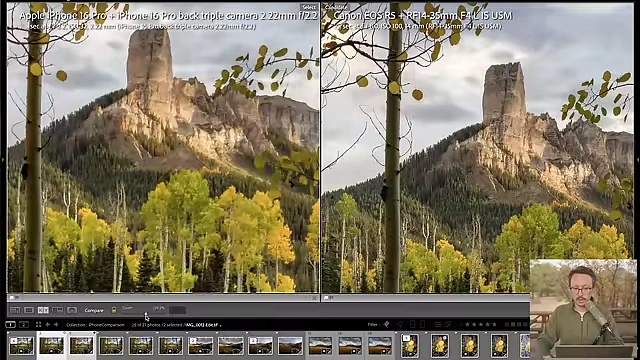Click the Swap button beside zoom slider
640x360 pixels.
tap(178, 311)
